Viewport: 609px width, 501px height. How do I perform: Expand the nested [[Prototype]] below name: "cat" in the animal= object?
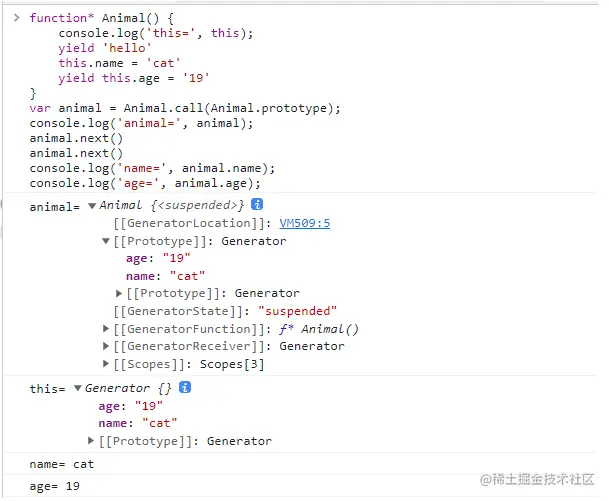pyautogui.click(x=119, y=293)
